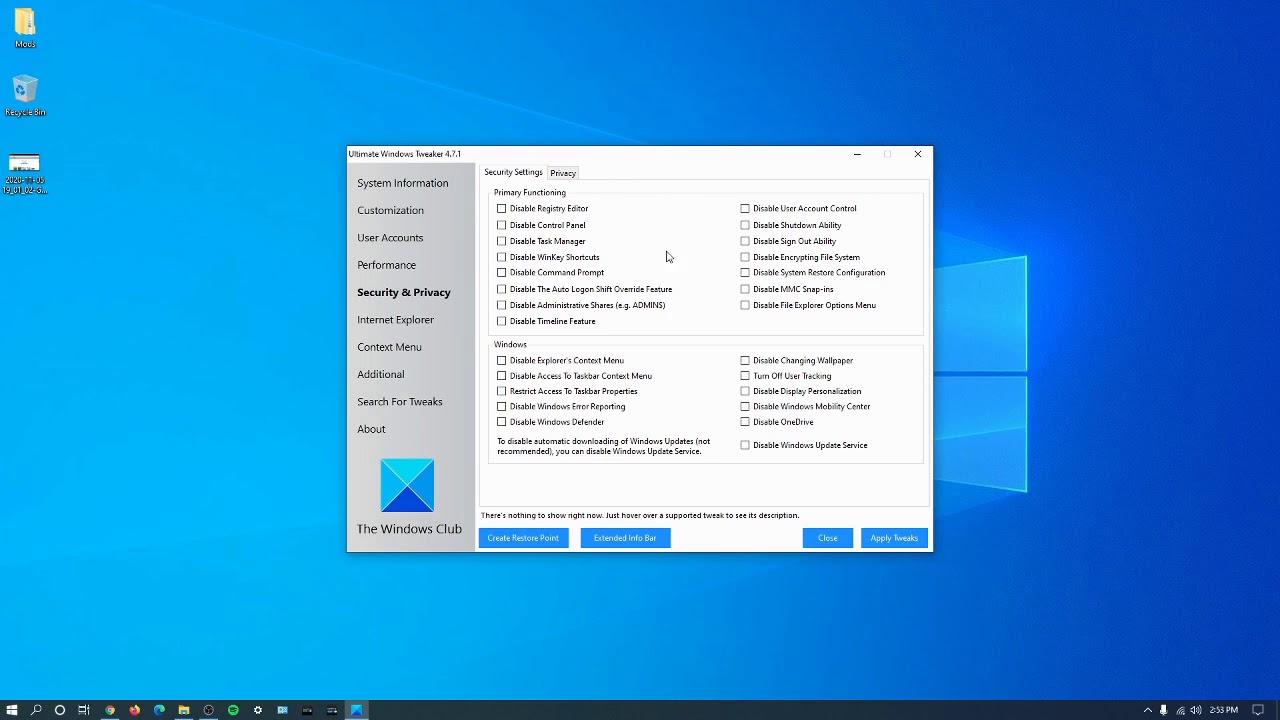1280x720 pixels.
Task: Open the Windows Start menu
Action: pyautogui.click(x=12, y=710)
